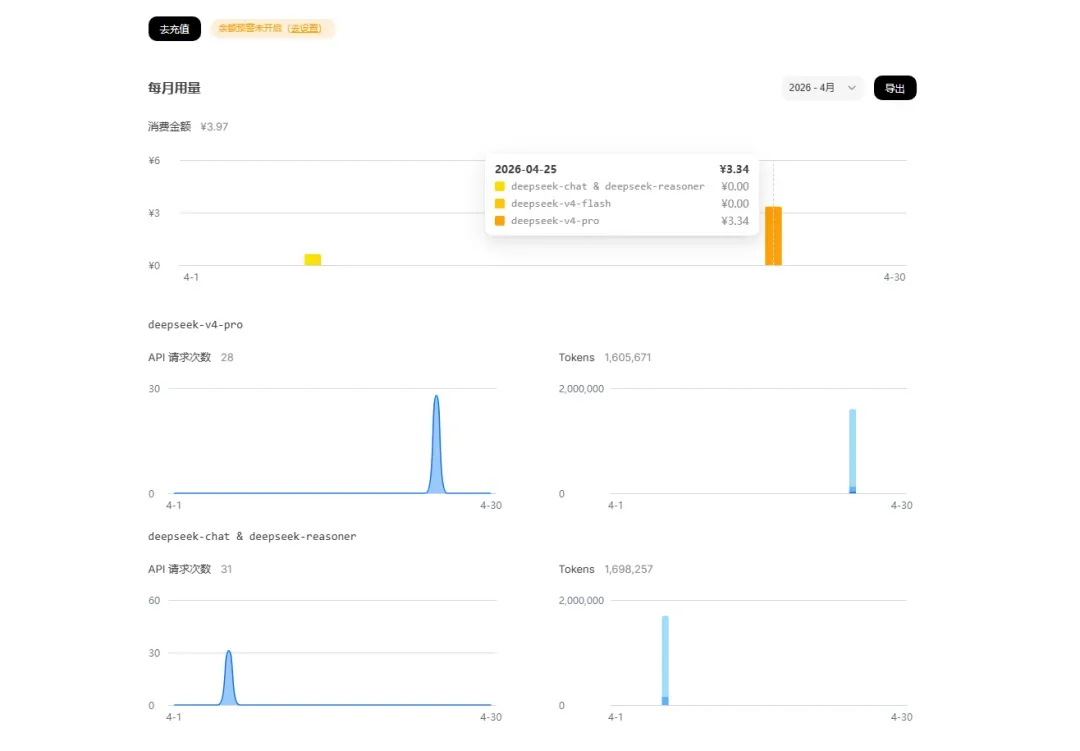Click the deepseek-v4-pro section title
Image resolution: width=1080 pixels, height=751 pixels.
pyautogui.click(x=196, y=324)
